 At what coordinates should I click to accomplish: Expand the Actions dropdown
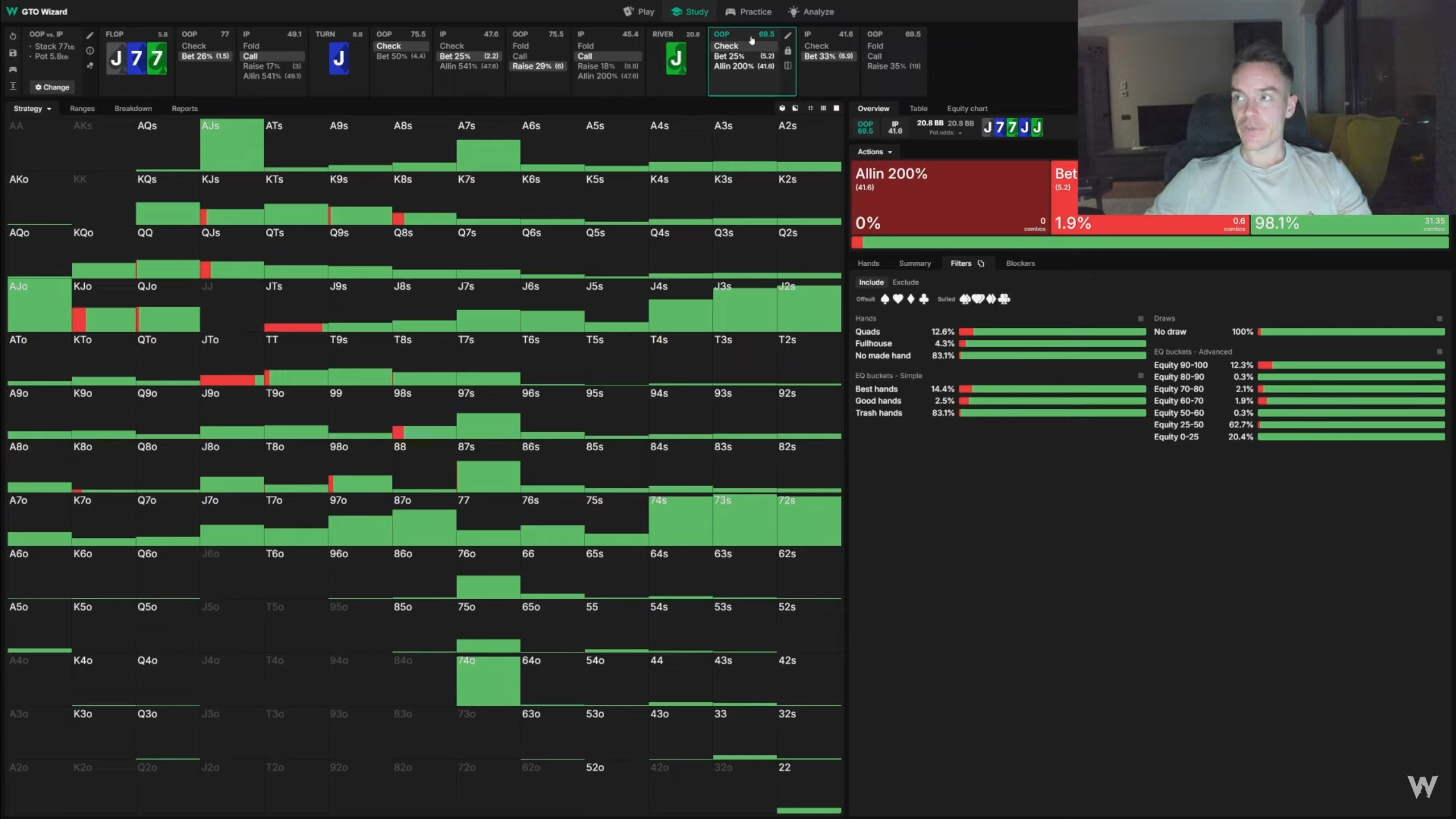875,152
